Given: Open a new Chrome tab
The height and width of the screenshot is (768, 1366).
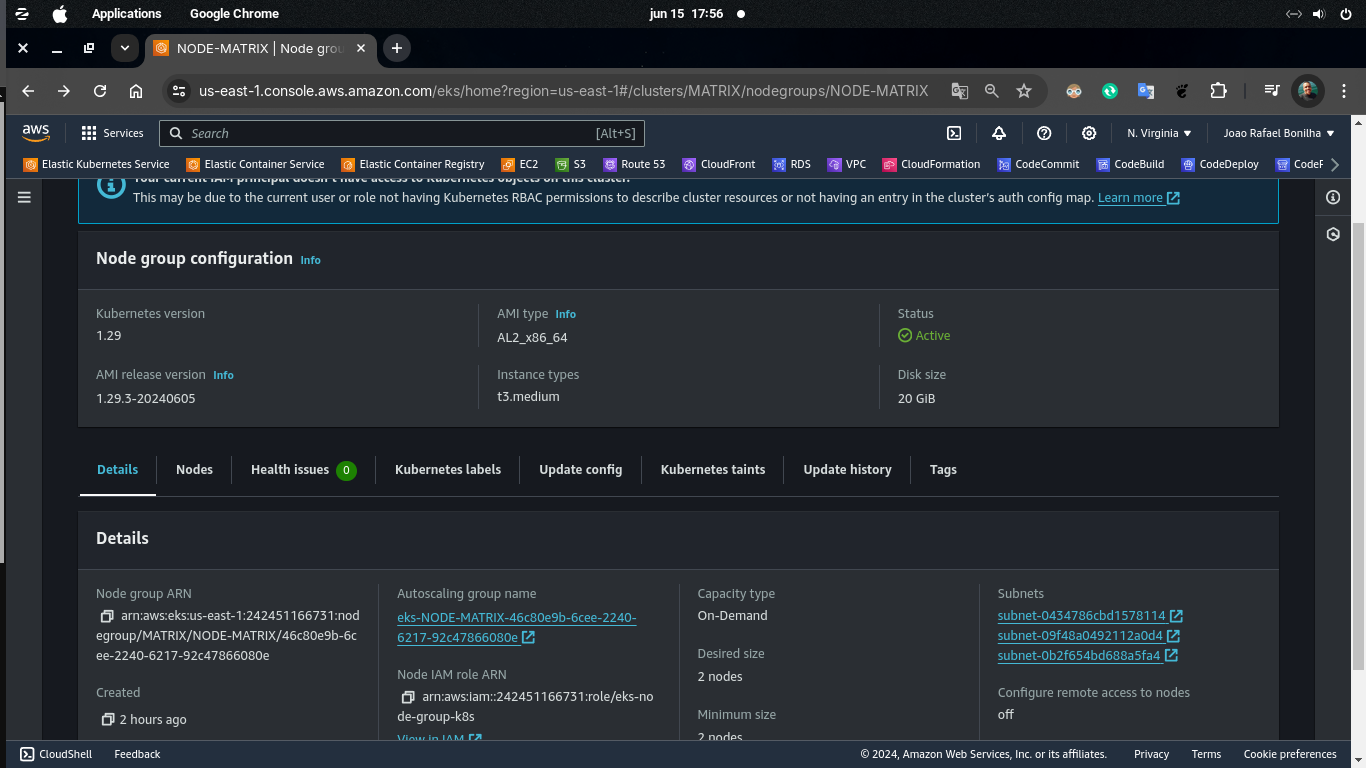Looking at the screenshot, I should 397,48.
